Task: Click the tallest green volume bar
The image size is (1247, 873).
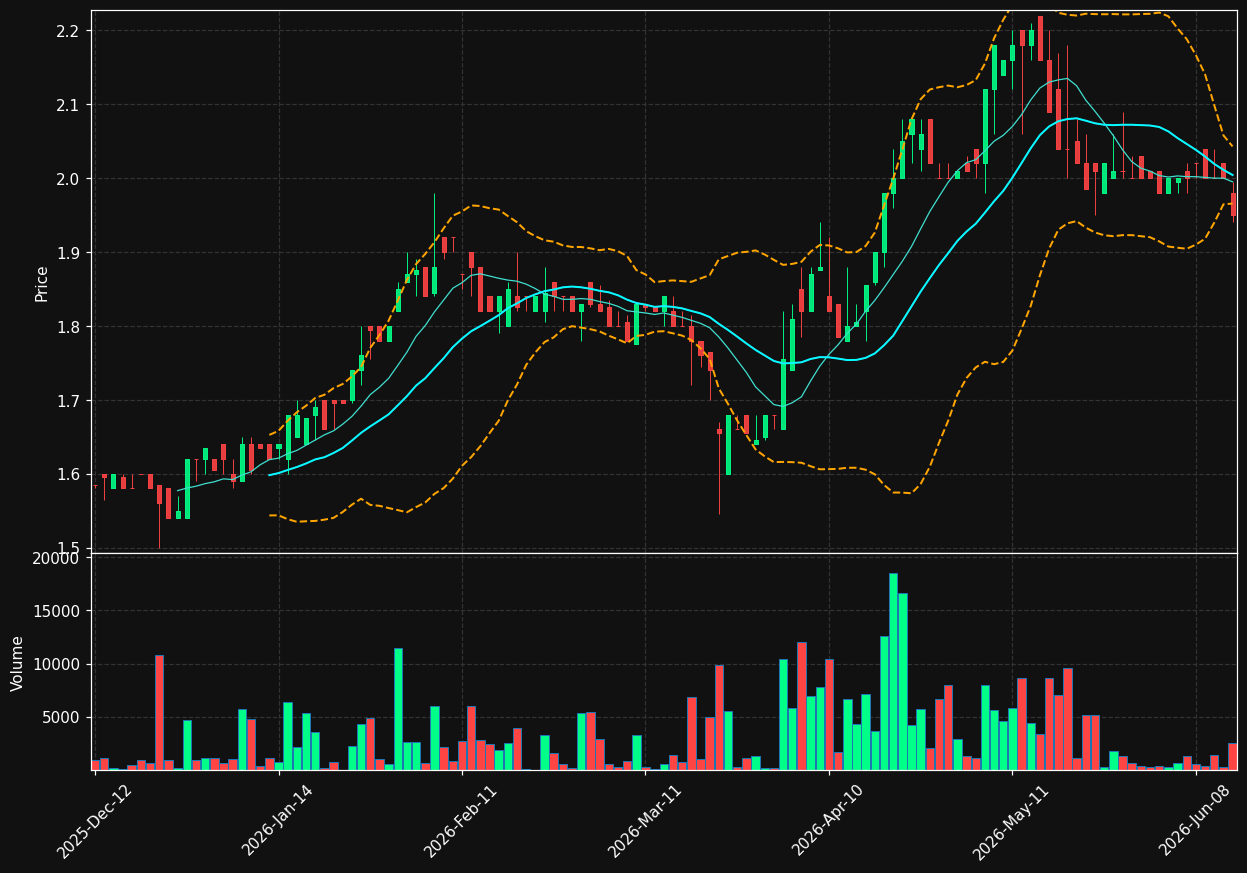Action: click(x=893, y=671)
